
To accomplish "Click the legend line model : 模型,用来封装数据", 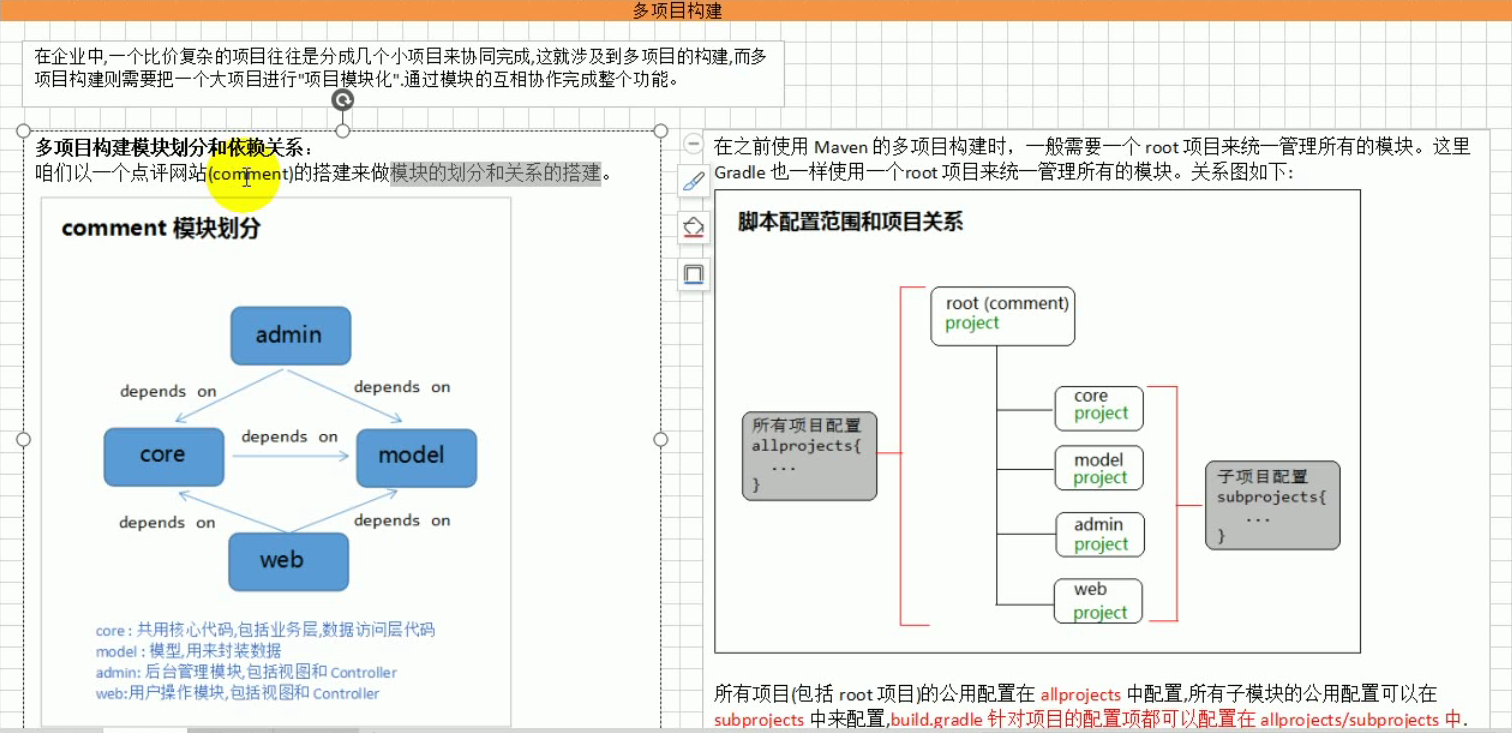I will click(189, 651).
